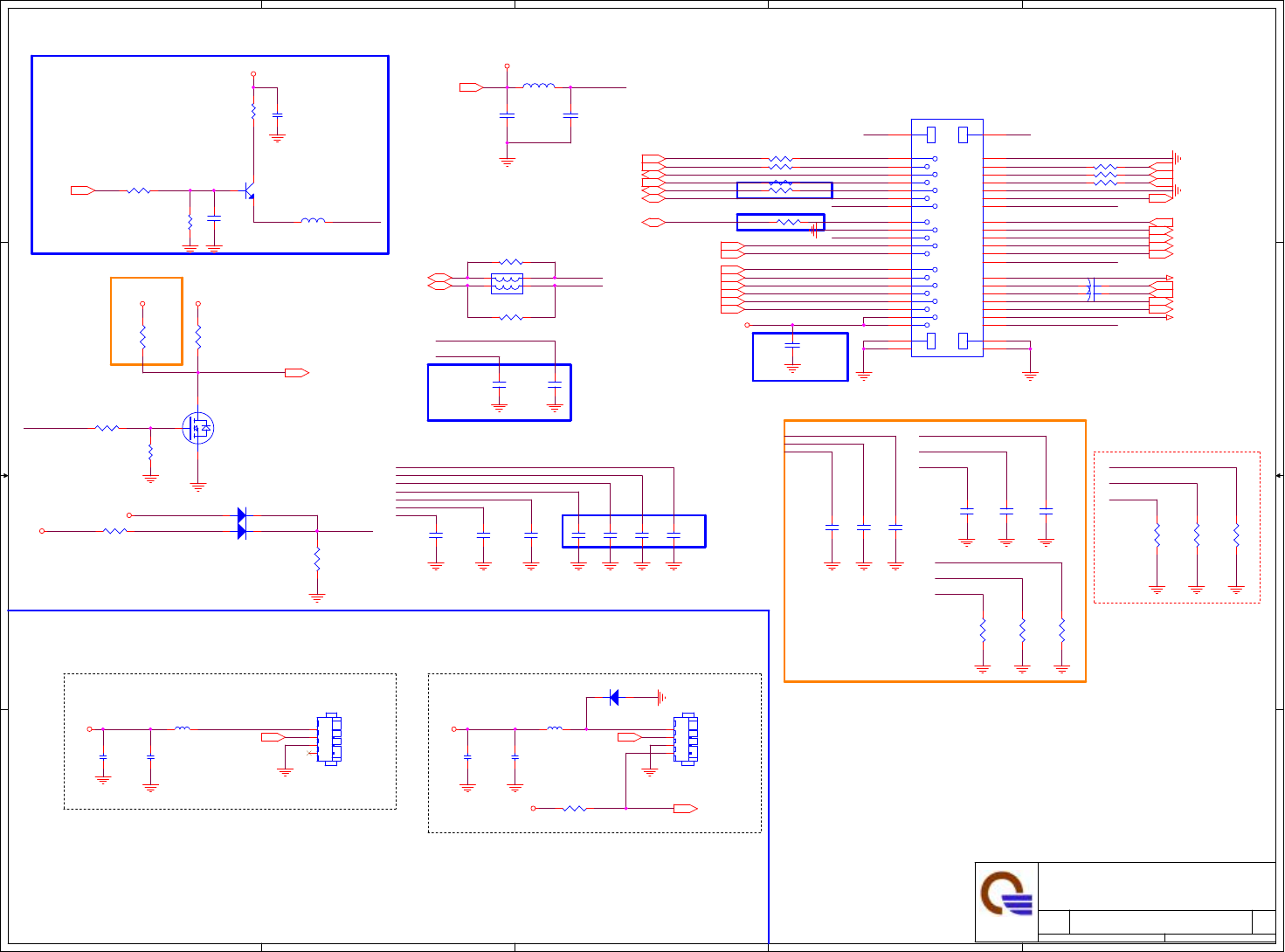Screen dimensions: 1285x952
Task: Select the inductor between the two filter capacitors
Action: 539,86
